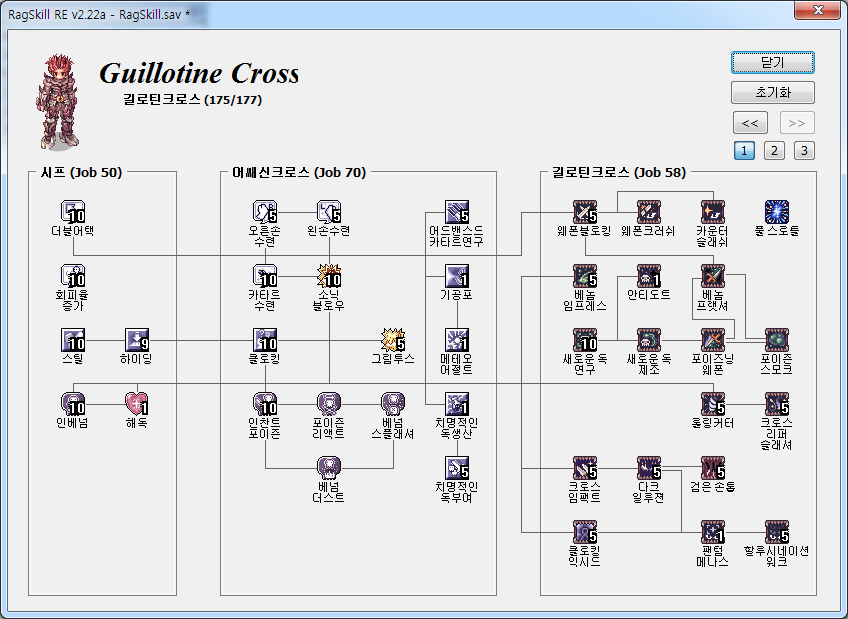Screen dimensions: 848x619
Task: Click the 웨폰블로킹 skill icon
Action: [x=585, y=212]
